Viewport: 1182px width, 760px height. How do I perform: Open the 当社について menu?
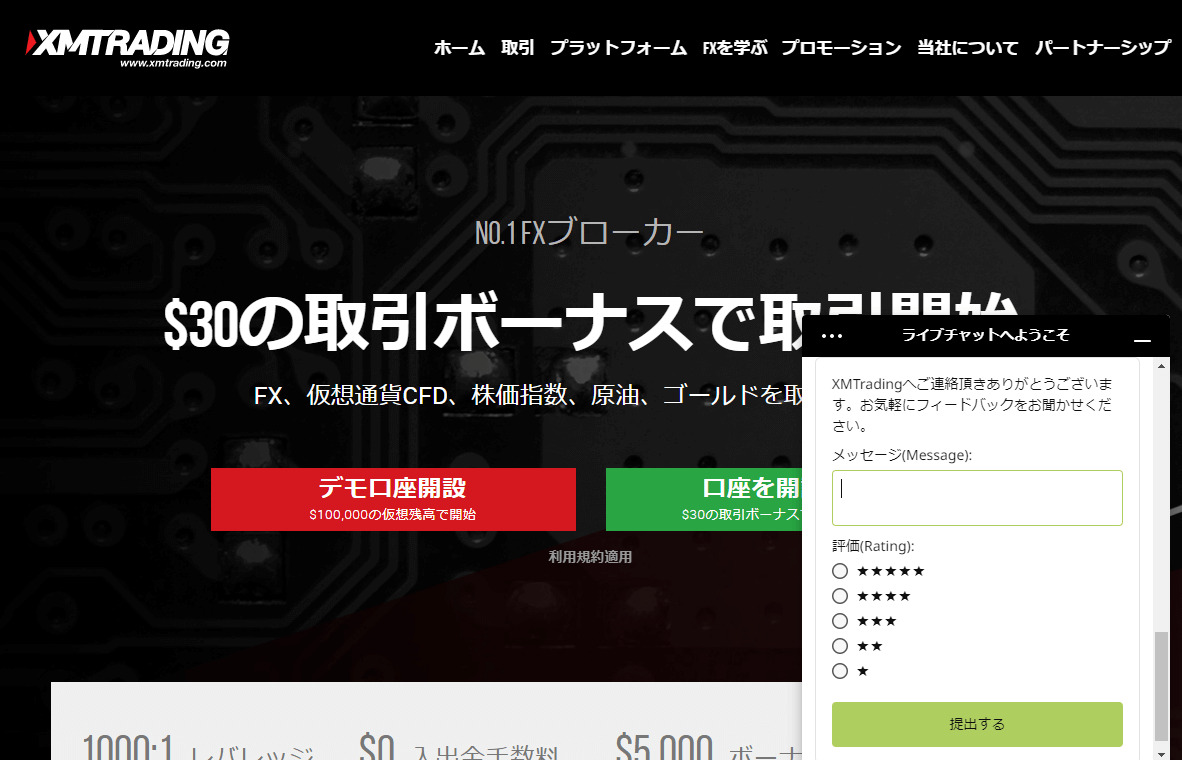click(968, 48)
